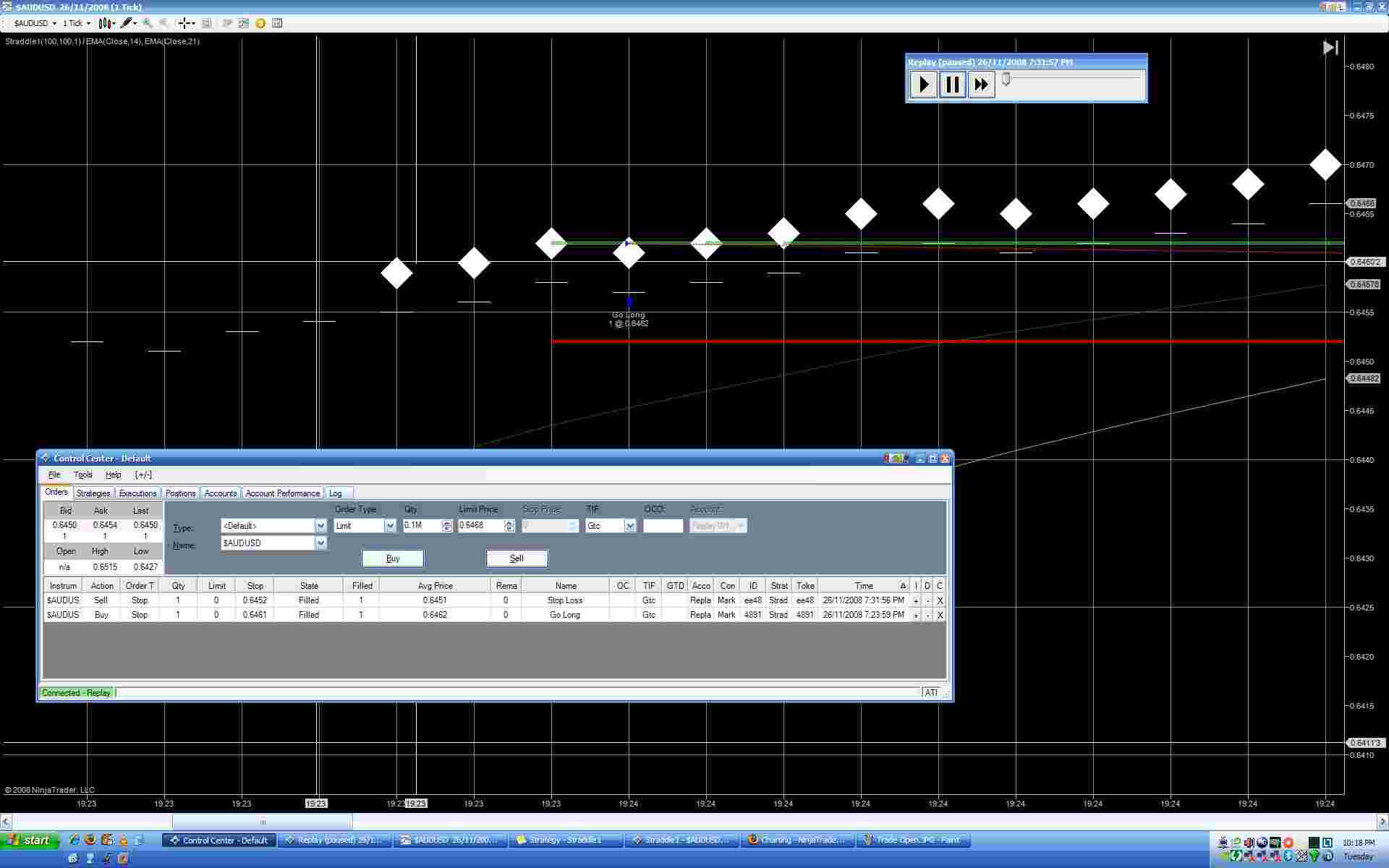Click the gold coin strategies icon
The width and height of the screenshot is (1389, 868).
pos(260,23)
